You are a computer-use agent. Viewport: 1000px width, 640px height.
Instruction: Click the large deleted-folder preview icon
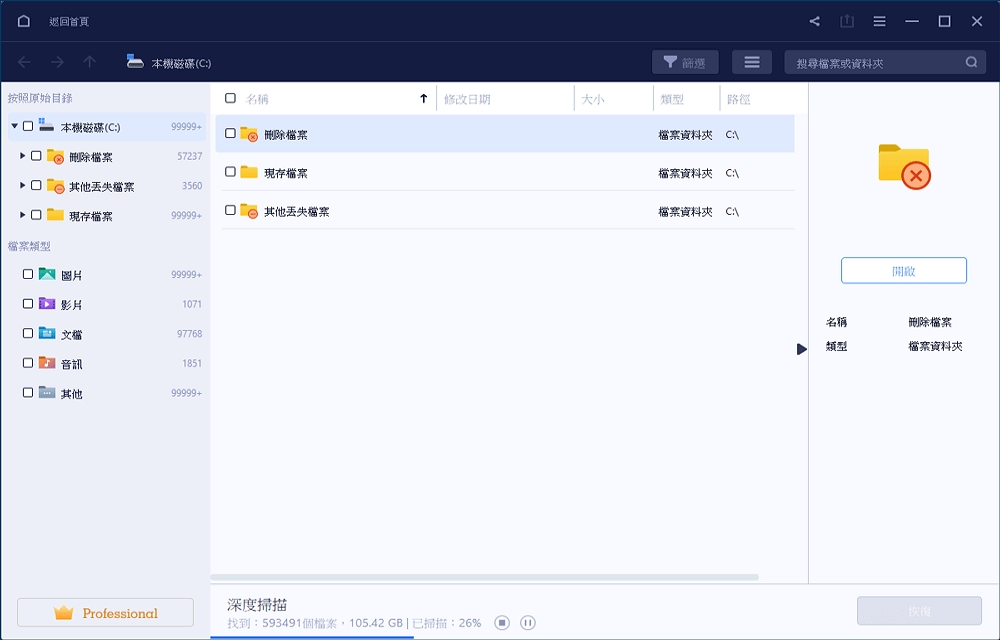point(904,166)
